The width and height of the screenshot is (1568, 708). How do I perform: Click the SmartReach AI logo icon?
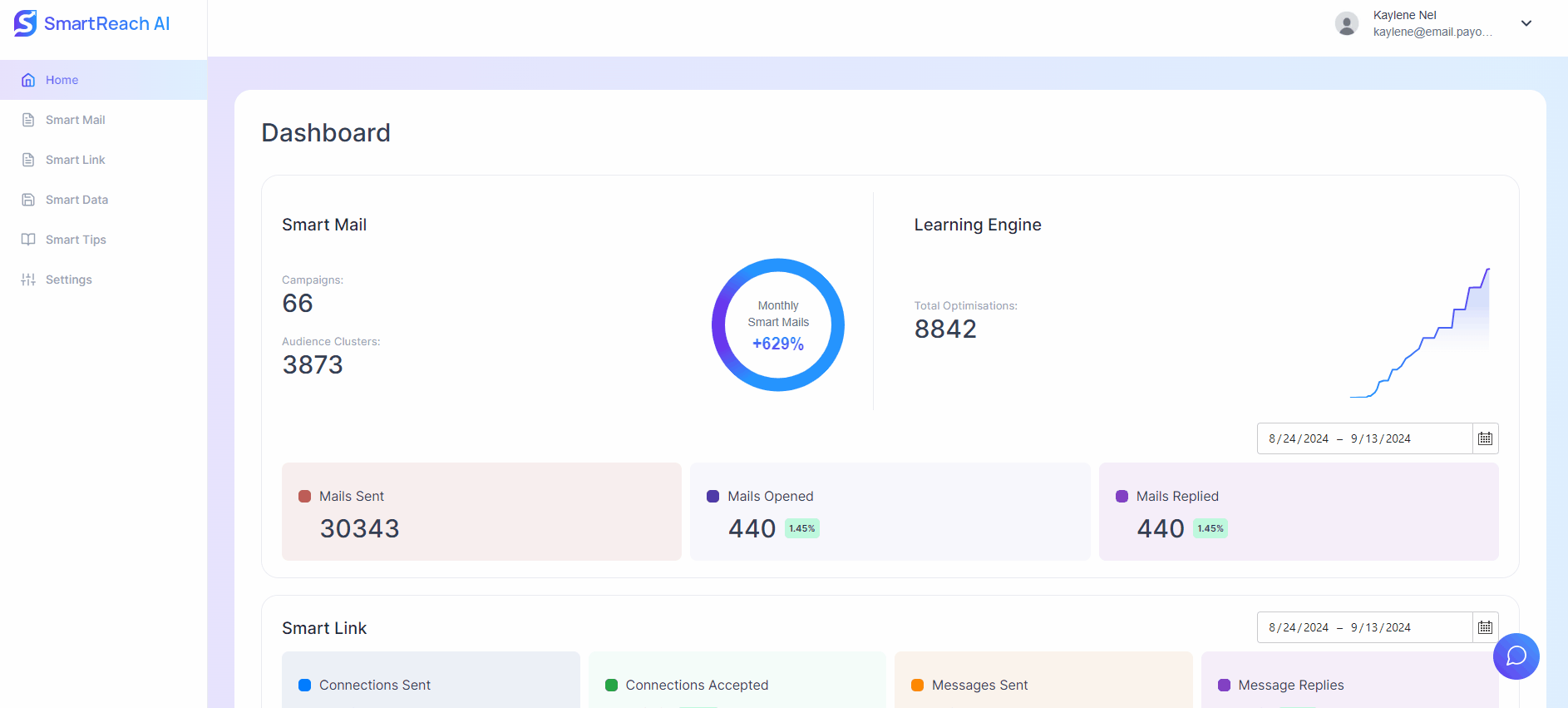click(26, 23)
